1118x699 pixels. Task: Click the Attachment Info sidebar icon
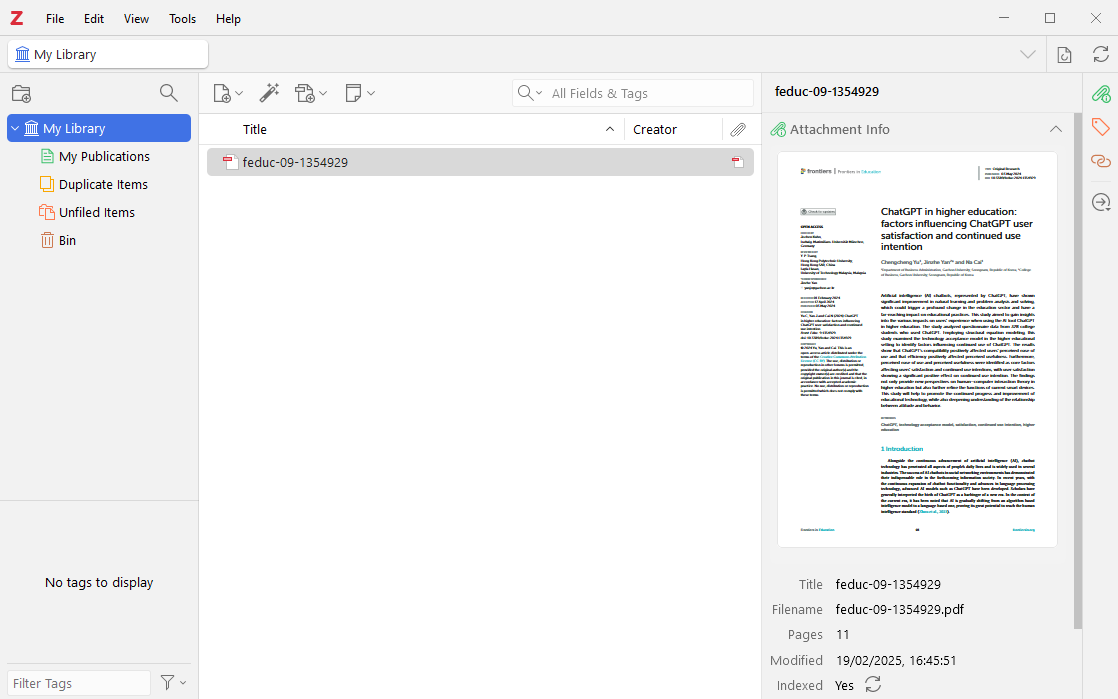coord(1100,94)
